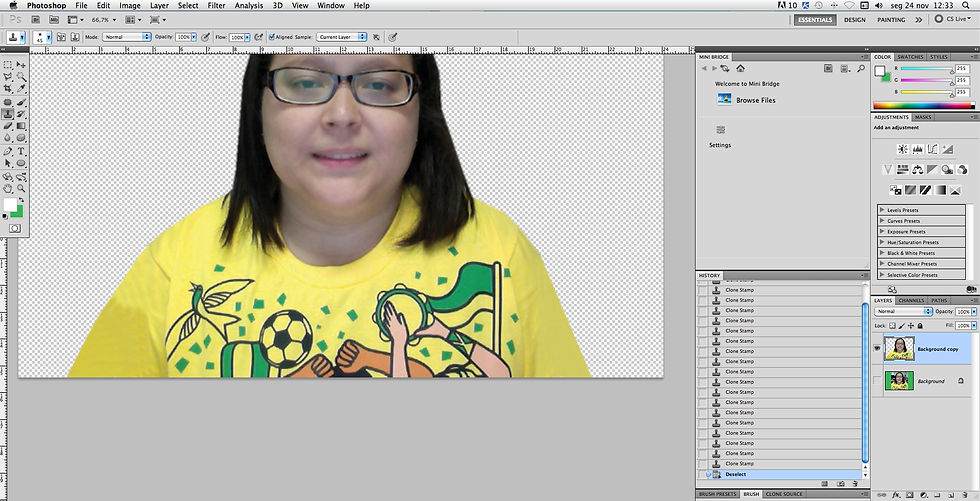Click Mini Bridge home icon
The image size is (980, 501).
tap(741, 69)
